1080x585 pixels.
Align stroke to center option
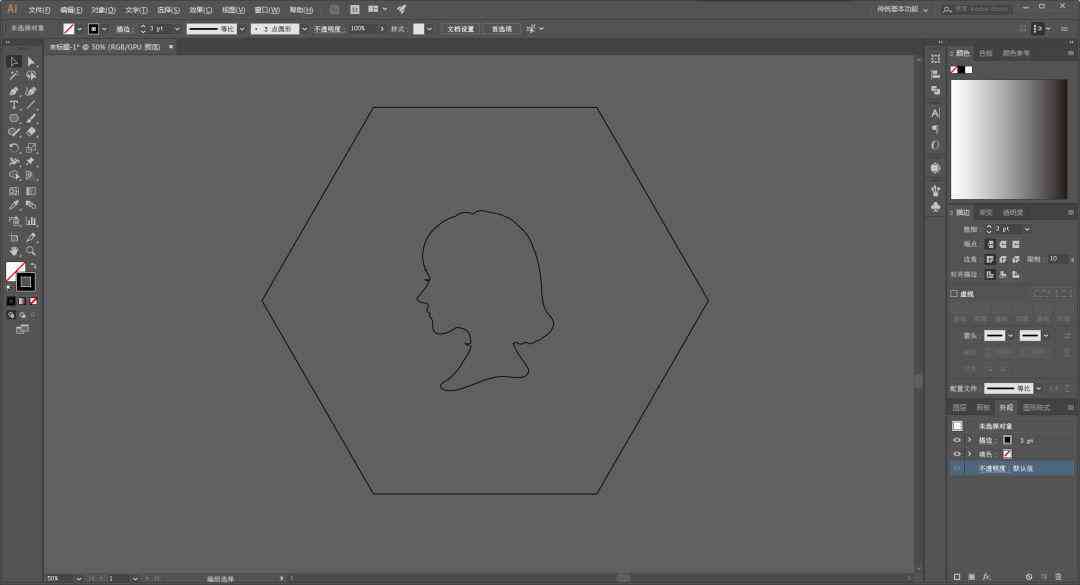[x=990, y=274]
